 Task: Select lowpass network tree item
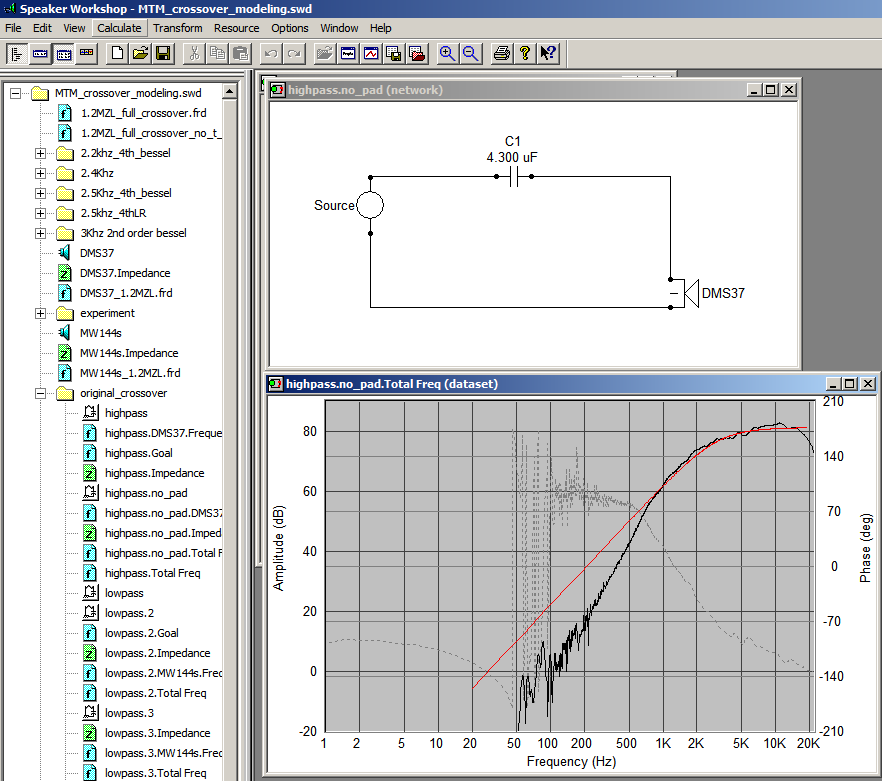coord(124,593)
